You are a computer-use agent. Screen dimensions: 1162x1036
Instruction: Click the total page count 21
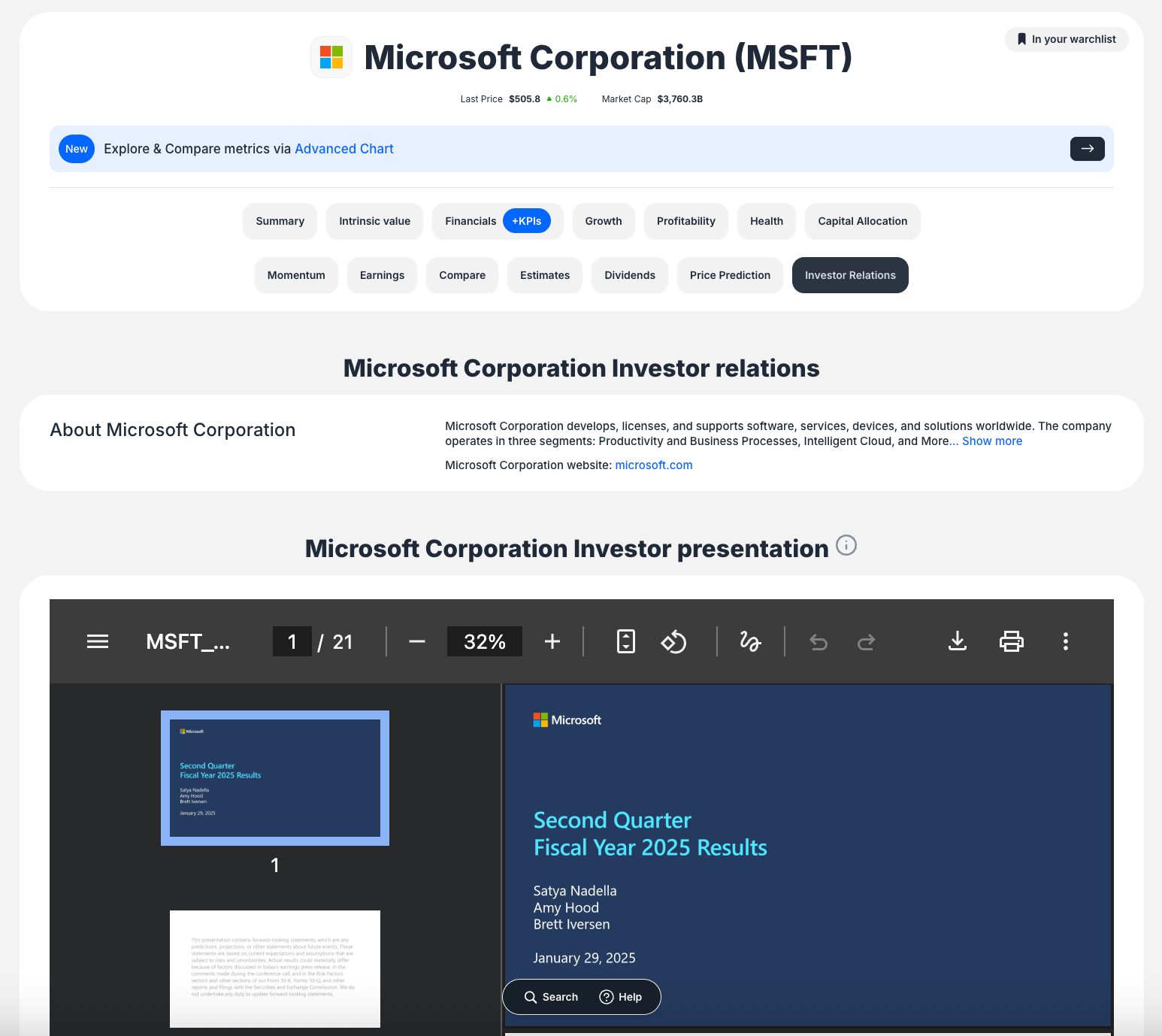point(343,641)
